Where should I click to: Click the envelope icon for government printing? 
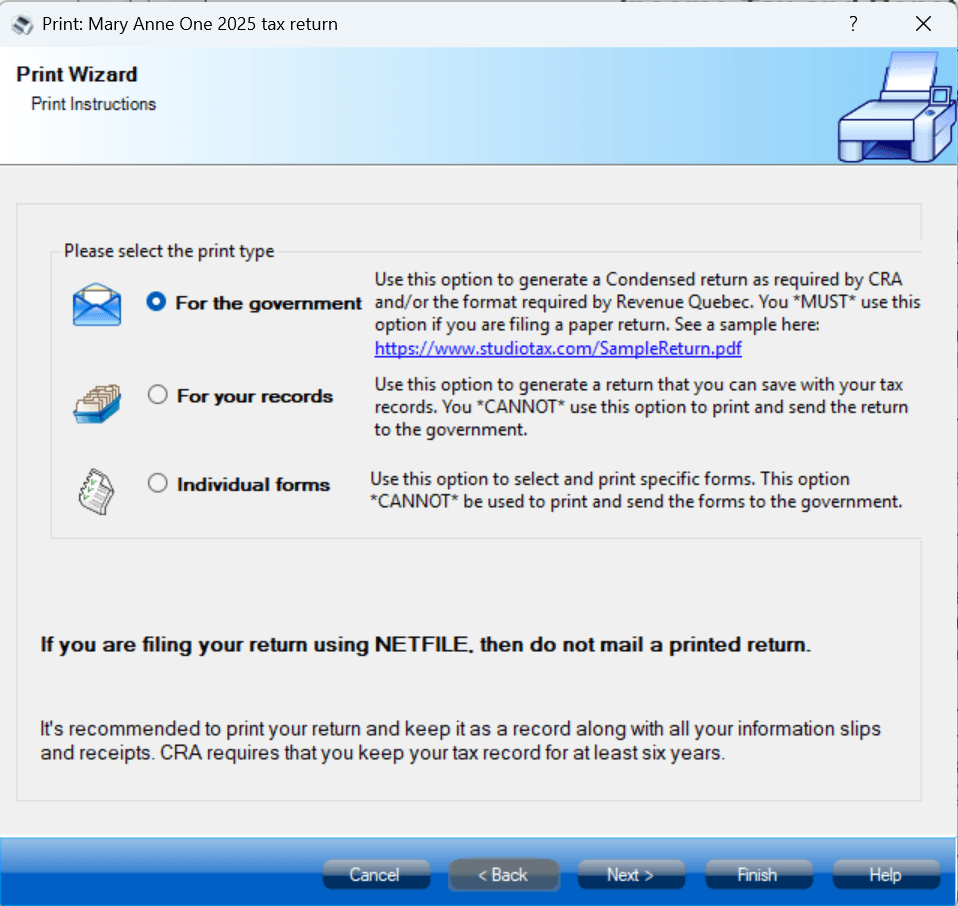[x=96, y=304]
